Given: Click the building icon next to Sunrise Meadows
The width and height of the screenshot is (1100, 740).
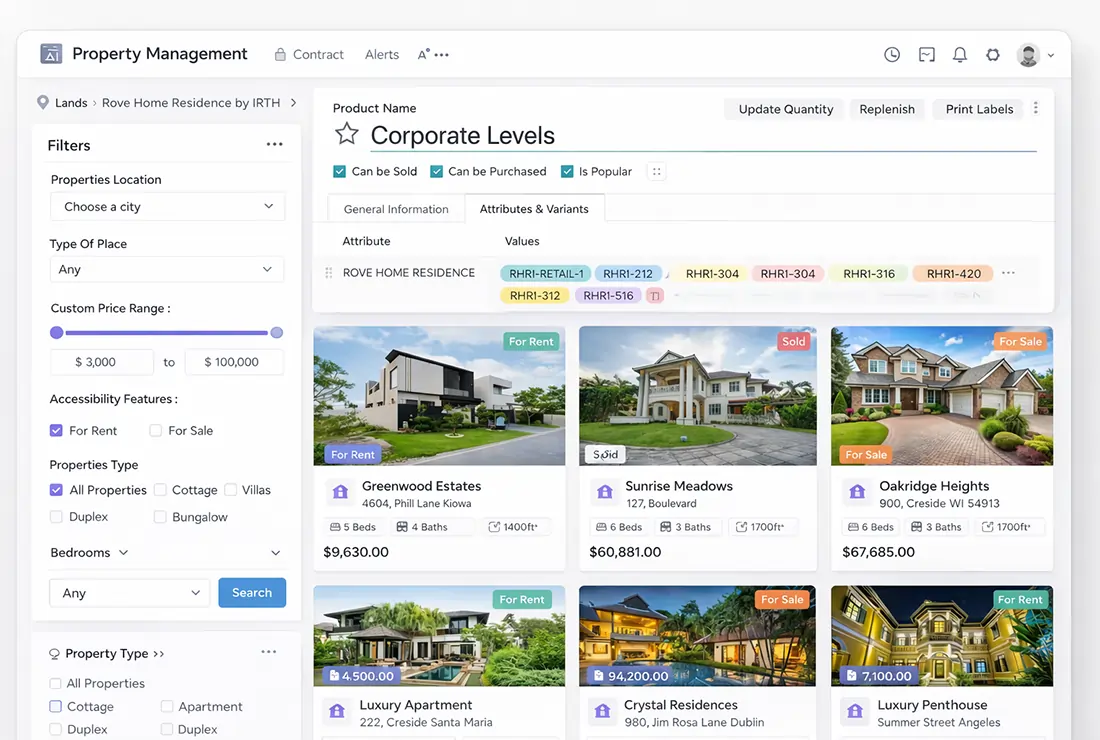Looking at the screenshot, I should [604, 492].
